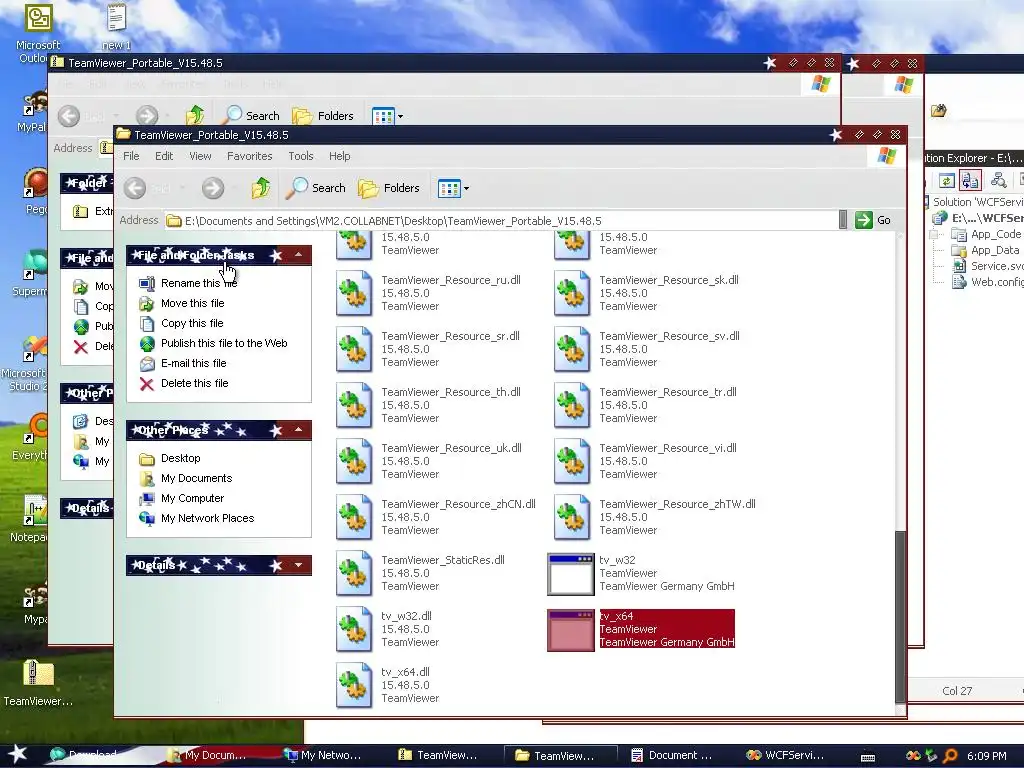This screenshot has width=1024, height=768.
Task: Open the View menu
Action: (200, 156)
